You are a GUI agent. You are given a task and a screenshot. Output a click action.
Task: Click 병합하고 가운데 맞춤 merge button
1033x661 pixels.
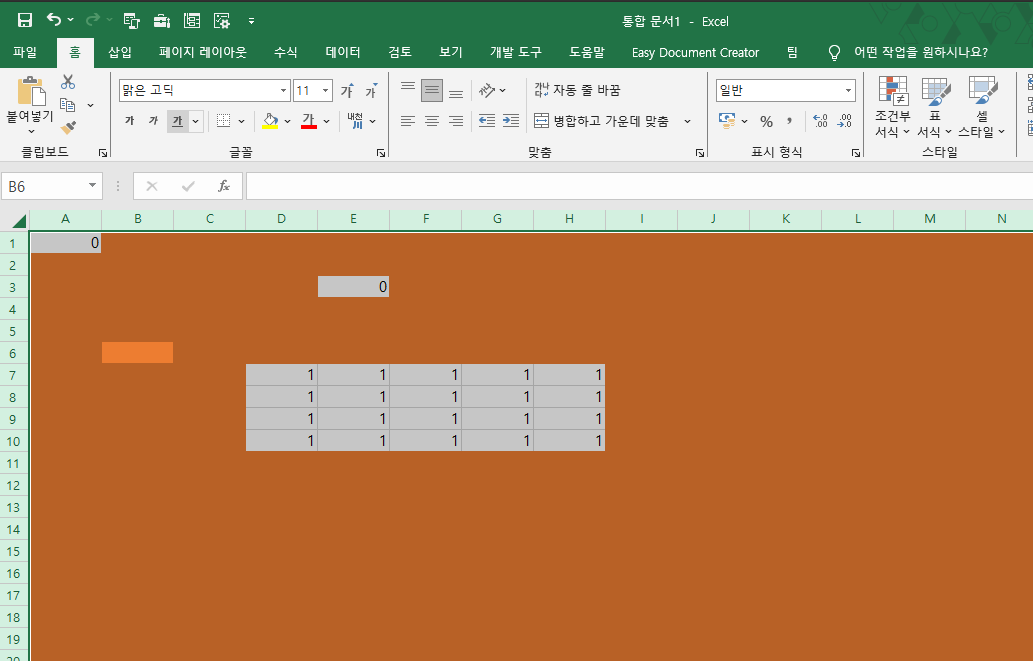(601, 121)
